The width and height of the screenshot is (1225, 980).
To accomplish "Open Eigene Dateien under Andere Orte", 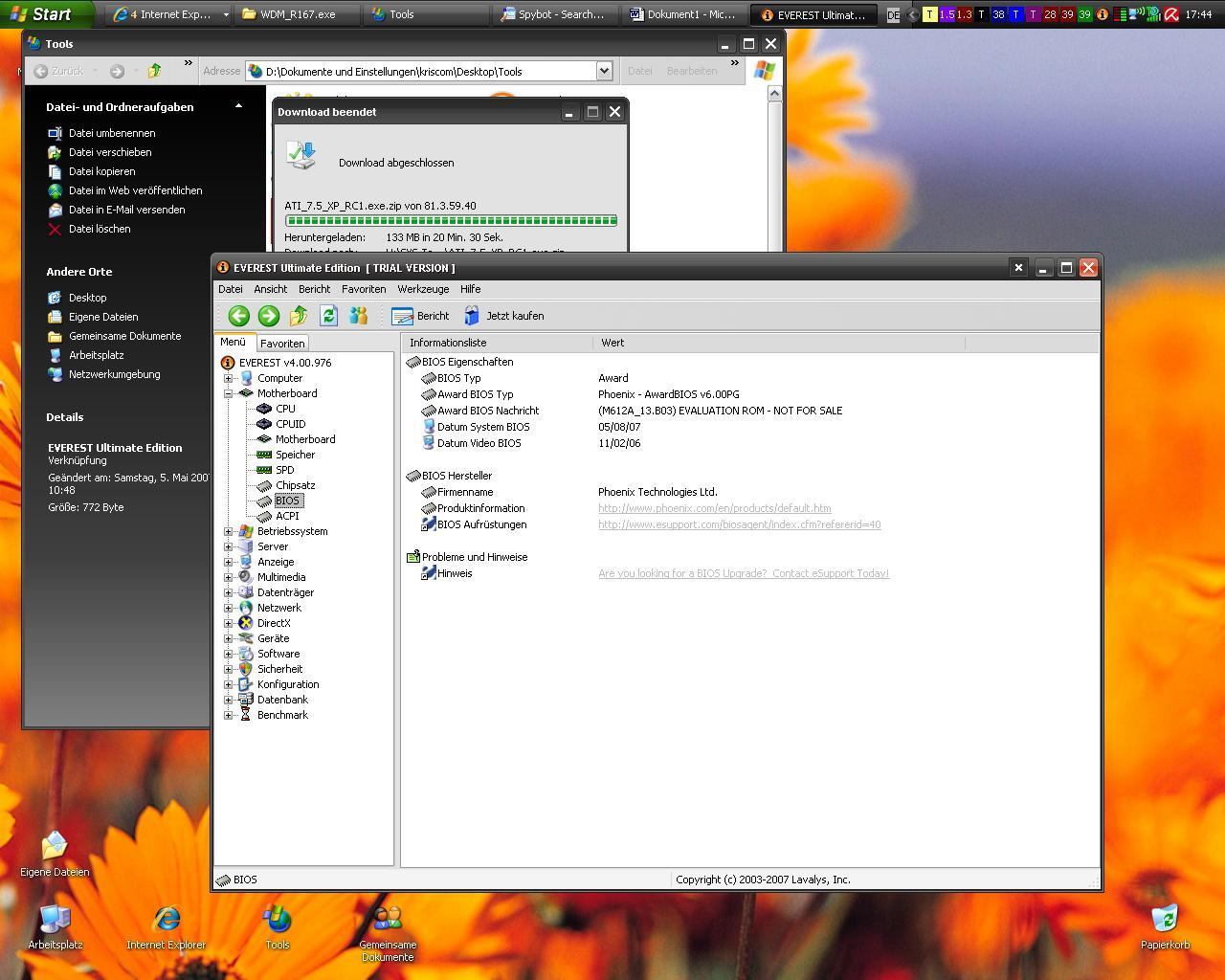I will (103, 317).
